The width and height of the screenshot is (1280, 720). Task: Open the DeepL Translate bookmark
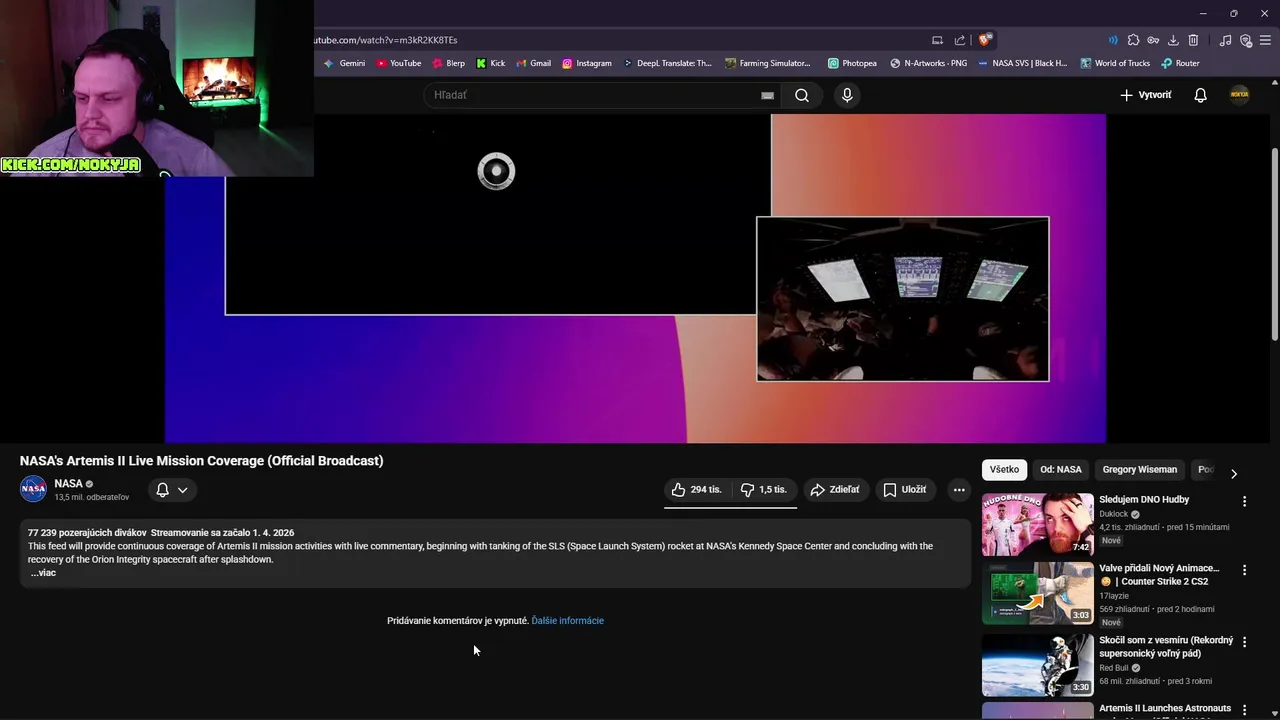point(667,63)
